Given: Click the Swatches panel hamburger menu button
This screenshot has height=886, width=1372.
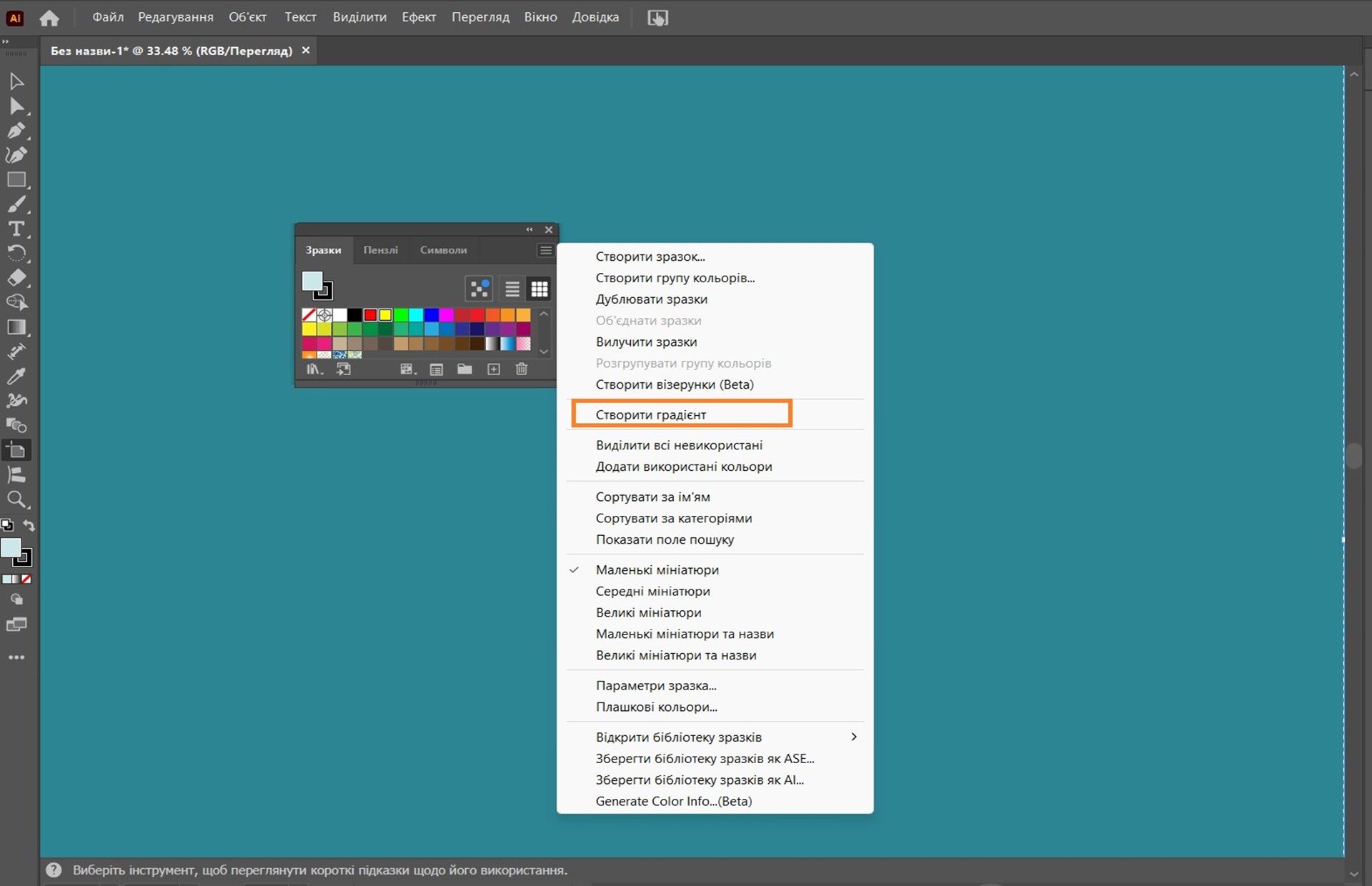Looking at the screenshot, I should (545, 250).
